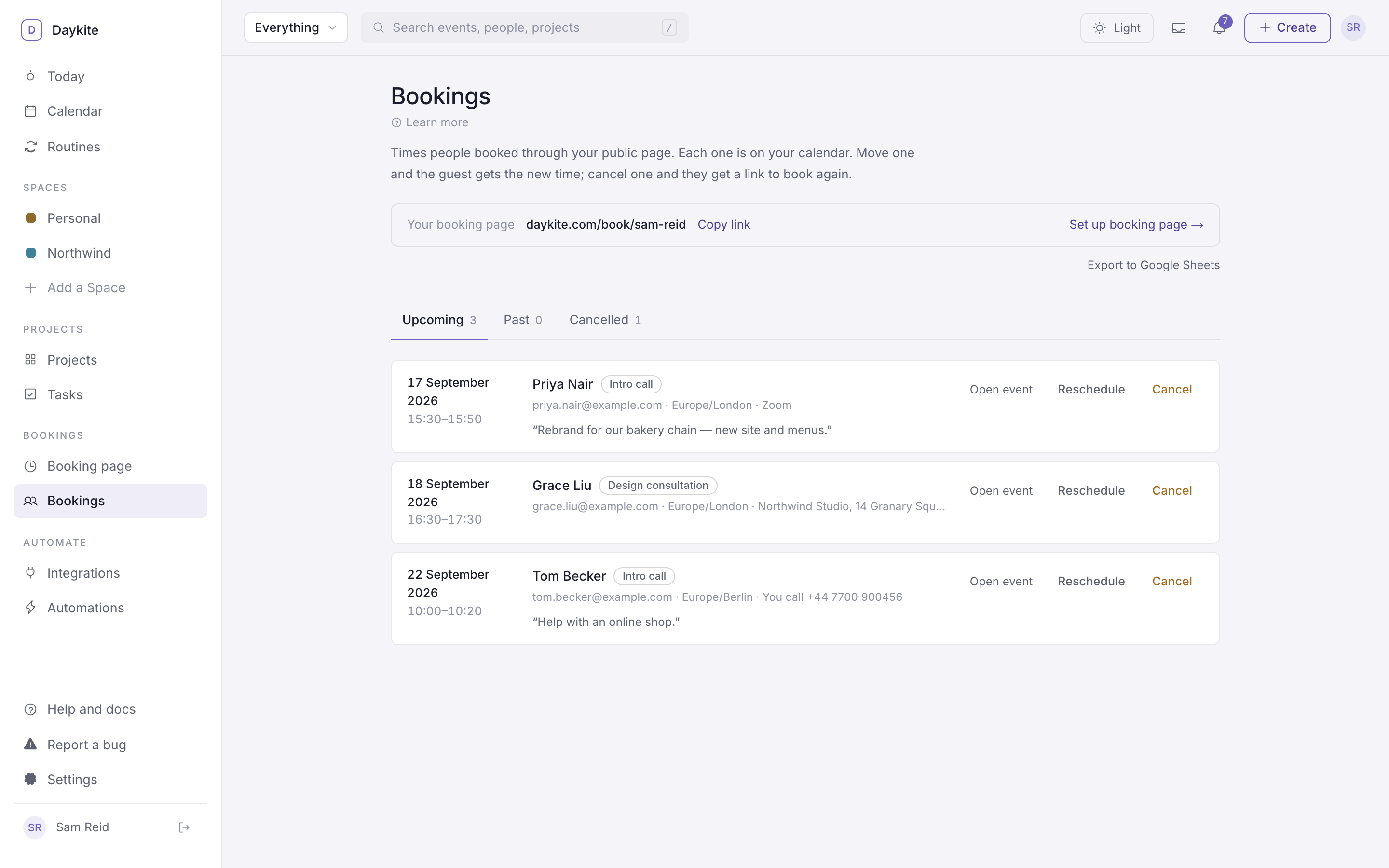Screen dimensions: 1389x868
Task: Reschedule the Priya Nair booking
Action: 1091,389
